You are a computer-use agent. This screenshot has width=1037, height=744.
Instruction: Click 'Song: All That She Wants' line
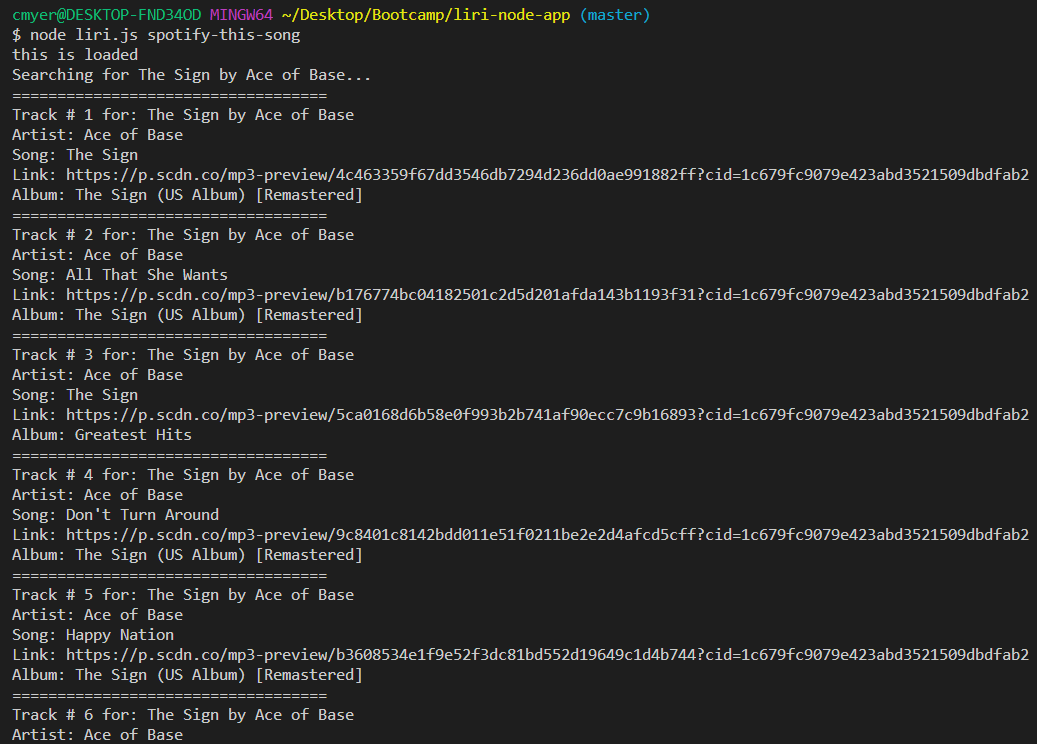(120, 275)
